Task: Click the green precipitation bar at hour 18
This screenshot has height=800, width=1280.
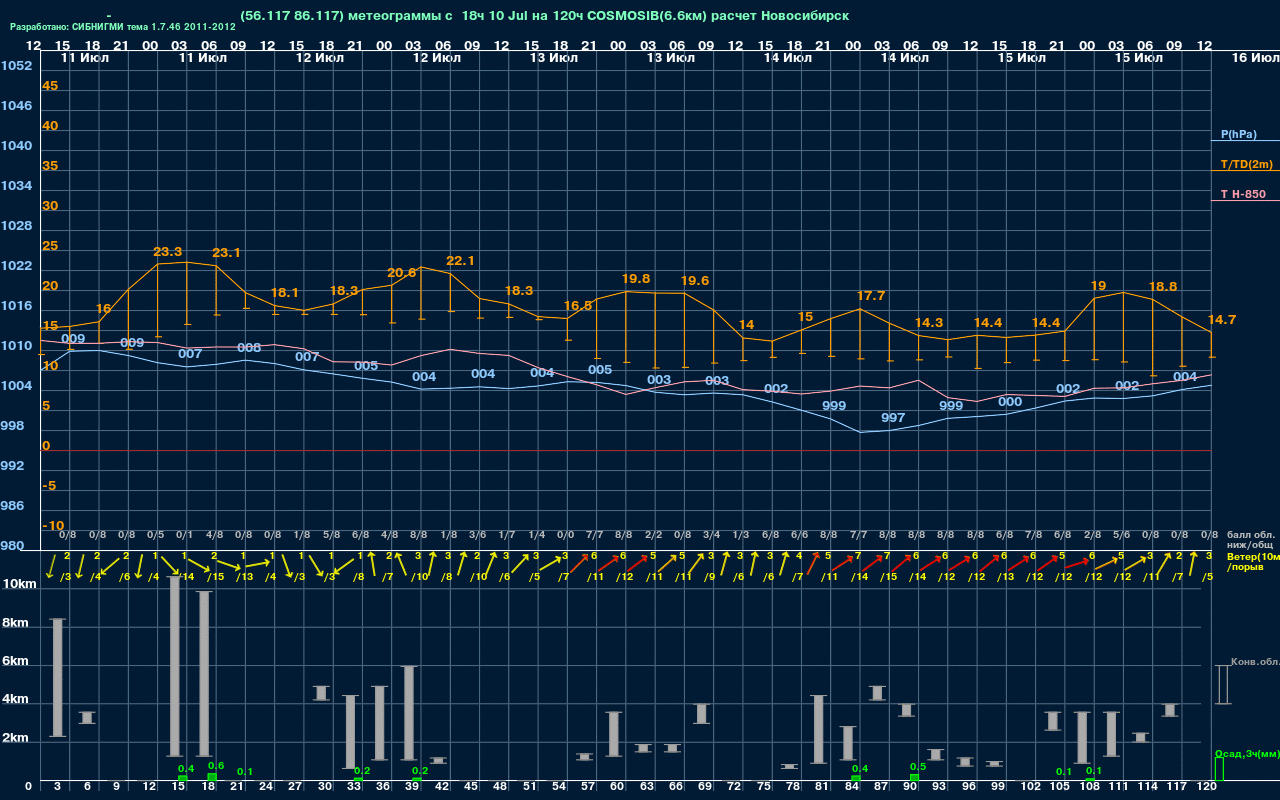Action: point(212,778)
